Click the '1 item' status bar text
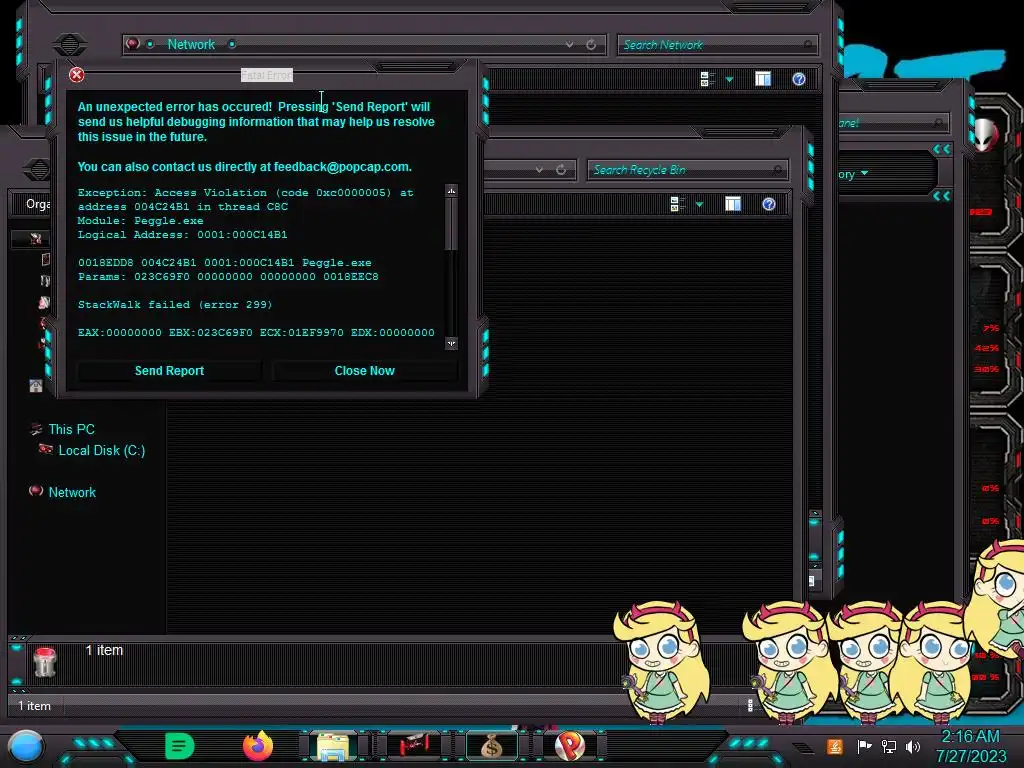The height and width of the screenshot is (768, 1024). (34, 706)
